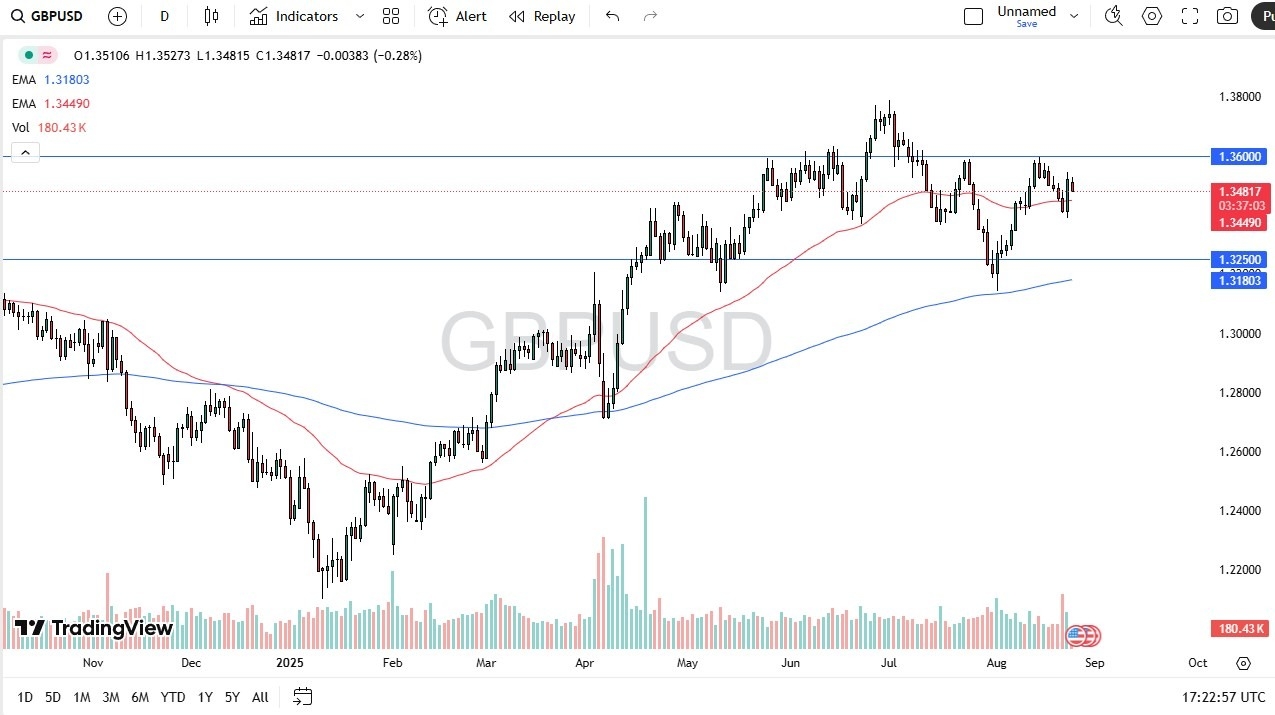Open the Indicators panel
1275x715 pixels.
click(295, 16)
